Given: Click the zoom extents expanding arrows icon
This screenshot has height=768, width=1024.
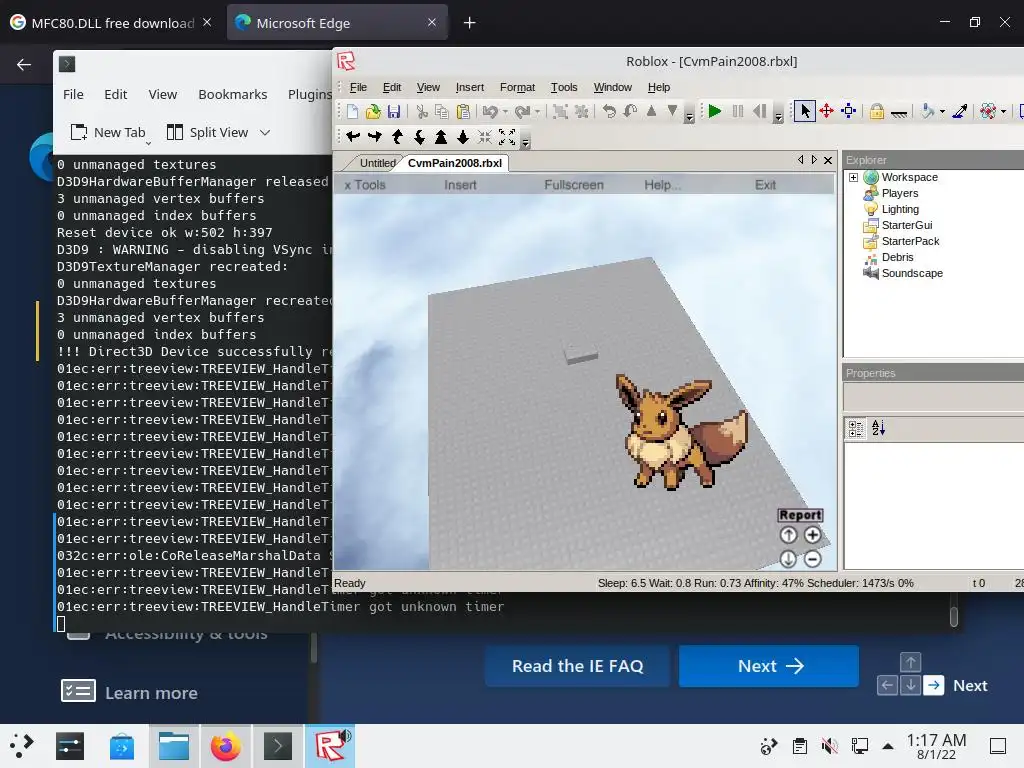Looking at the screenshot, I should (x=507, y=136).
